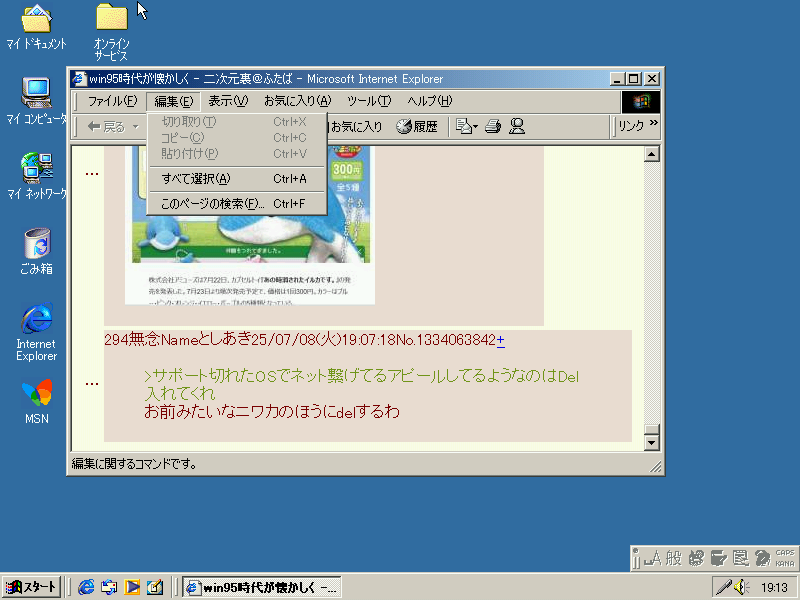Choose このページの検索(F) from the edit menu
Viewport: 800px width, 600px height.
[x=238, y=204]
